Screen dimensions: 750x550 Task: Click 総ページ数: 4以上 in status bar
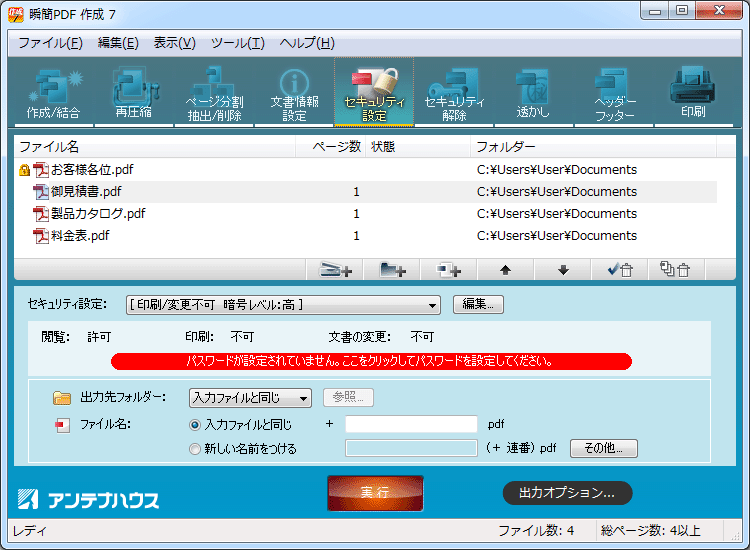[651, 530]
